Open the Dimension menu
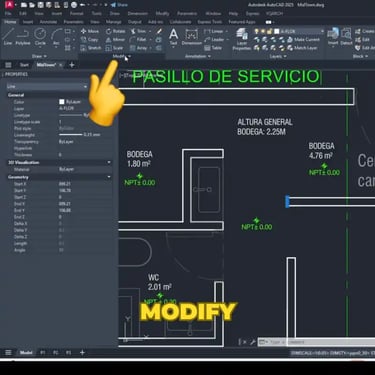375x375 pixels. 138,14
